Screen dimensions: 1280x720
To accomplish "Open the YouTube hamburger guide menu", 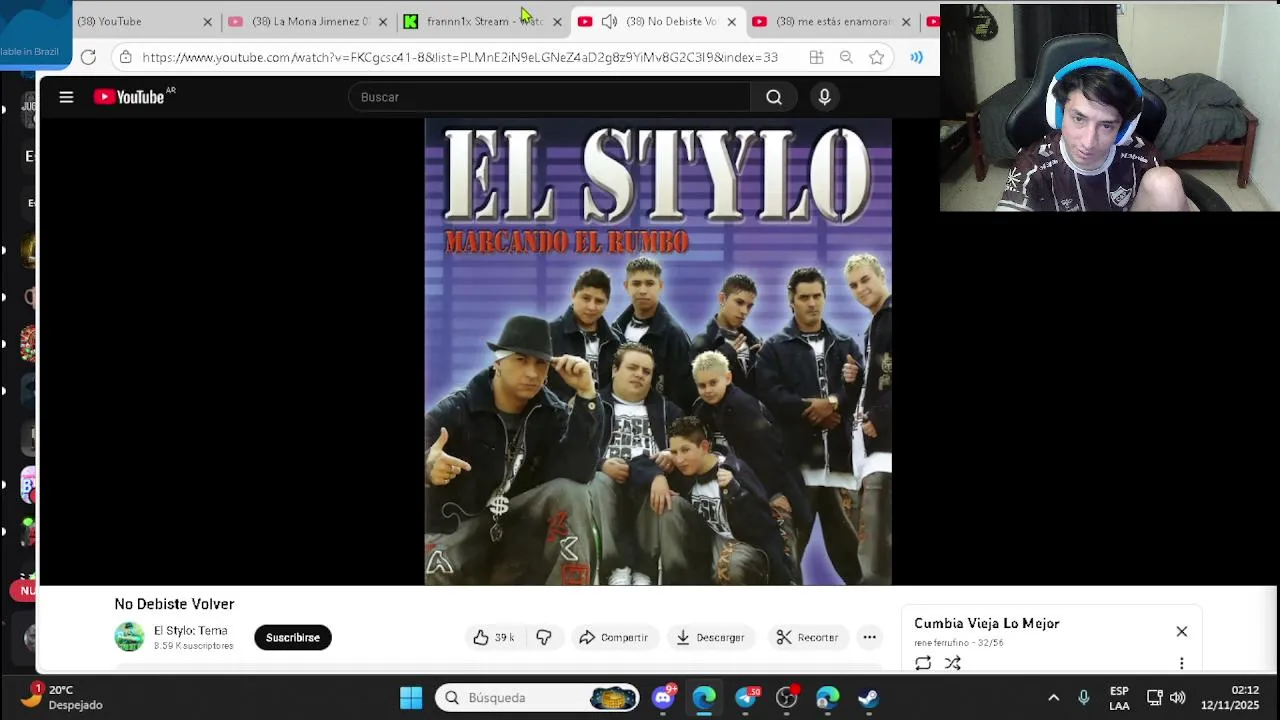I will 66,97.
